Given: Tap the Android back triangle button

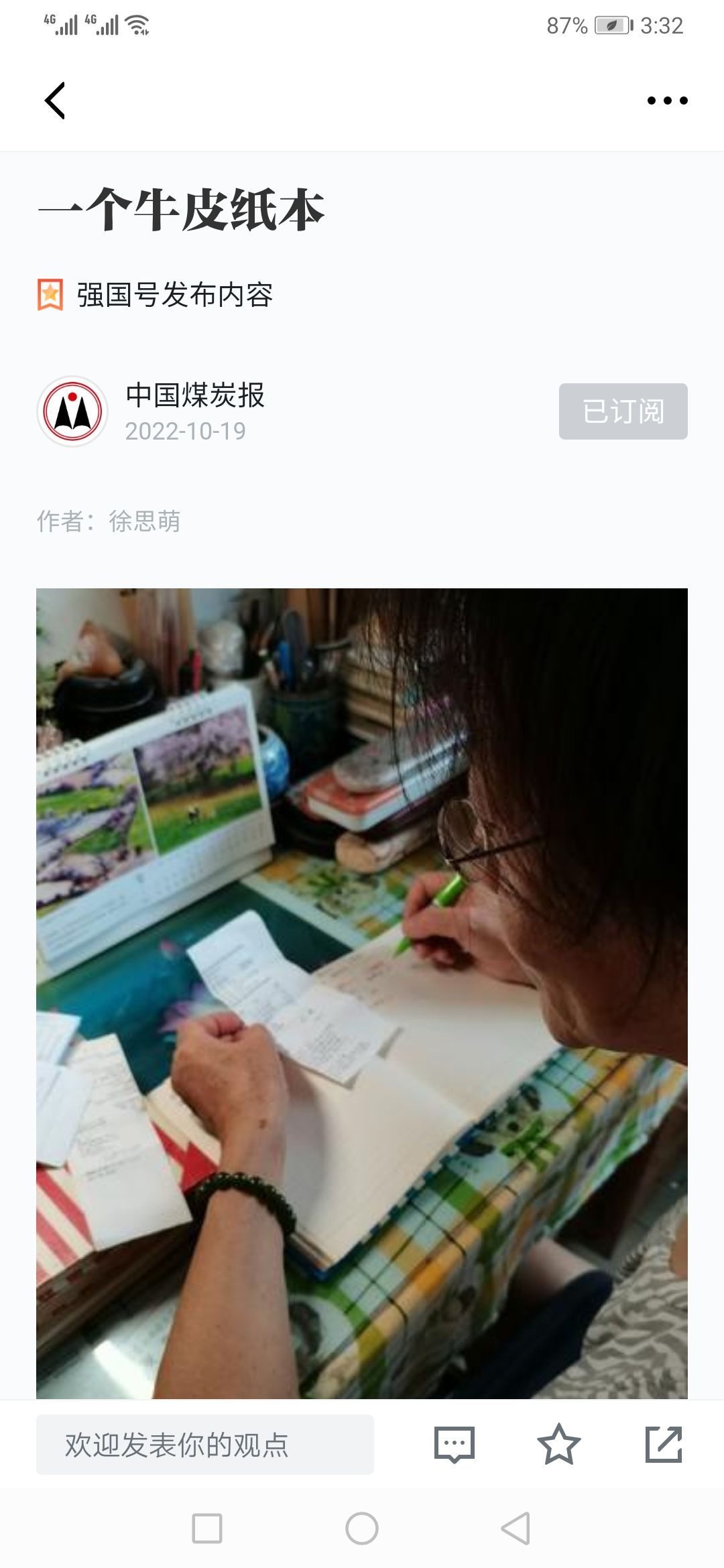Looking at the screenshot, I should (x=516, y=1528).
